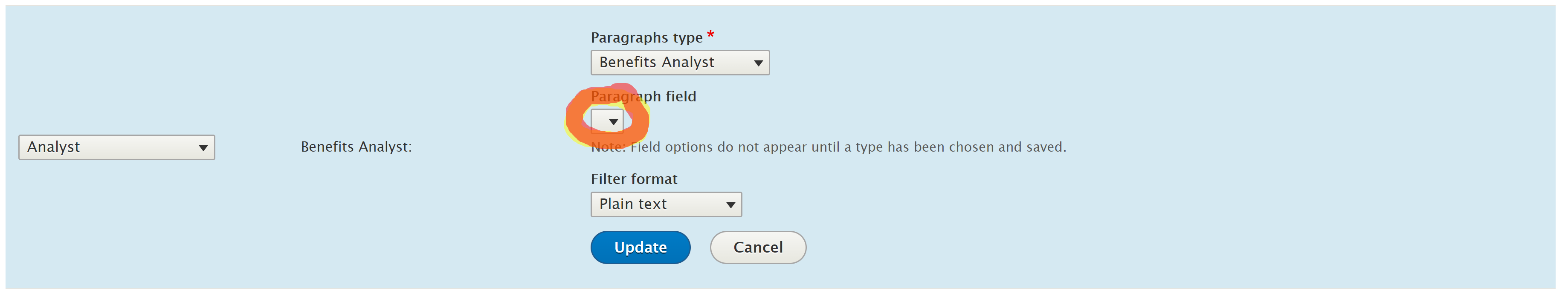This screenshot has width=1568, height=296.
Task: Click the arrow beside Plain text
Action: coord(730,205)
